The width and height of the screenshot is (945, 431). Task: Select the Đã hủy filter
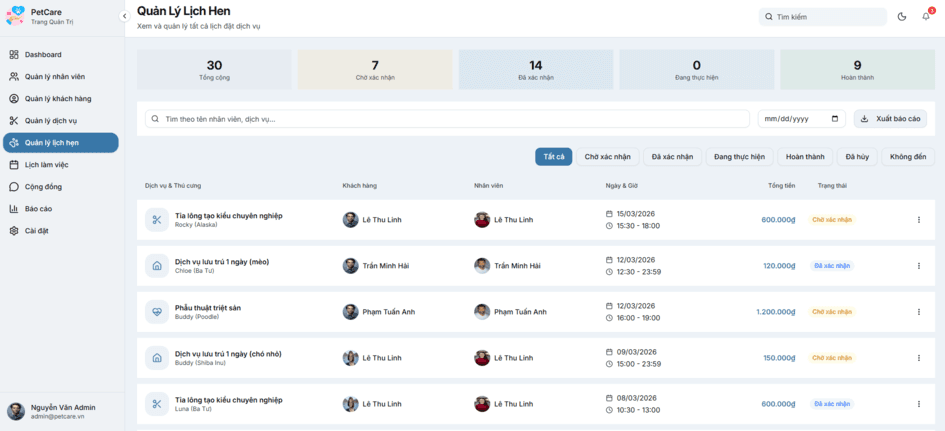pyautogui.click(x=856, y=157)
